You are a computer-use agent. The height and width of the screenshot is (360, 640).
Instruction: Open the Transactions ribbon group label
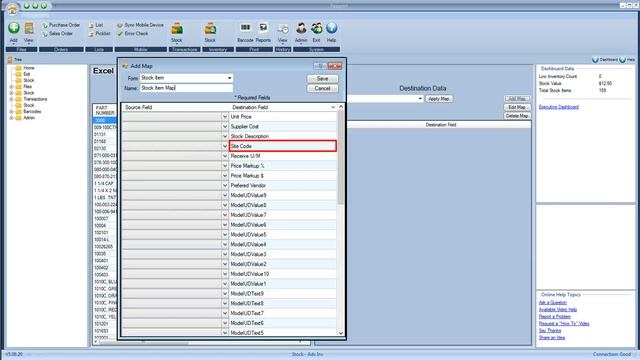pyautogui.click(x=184, y=49)
